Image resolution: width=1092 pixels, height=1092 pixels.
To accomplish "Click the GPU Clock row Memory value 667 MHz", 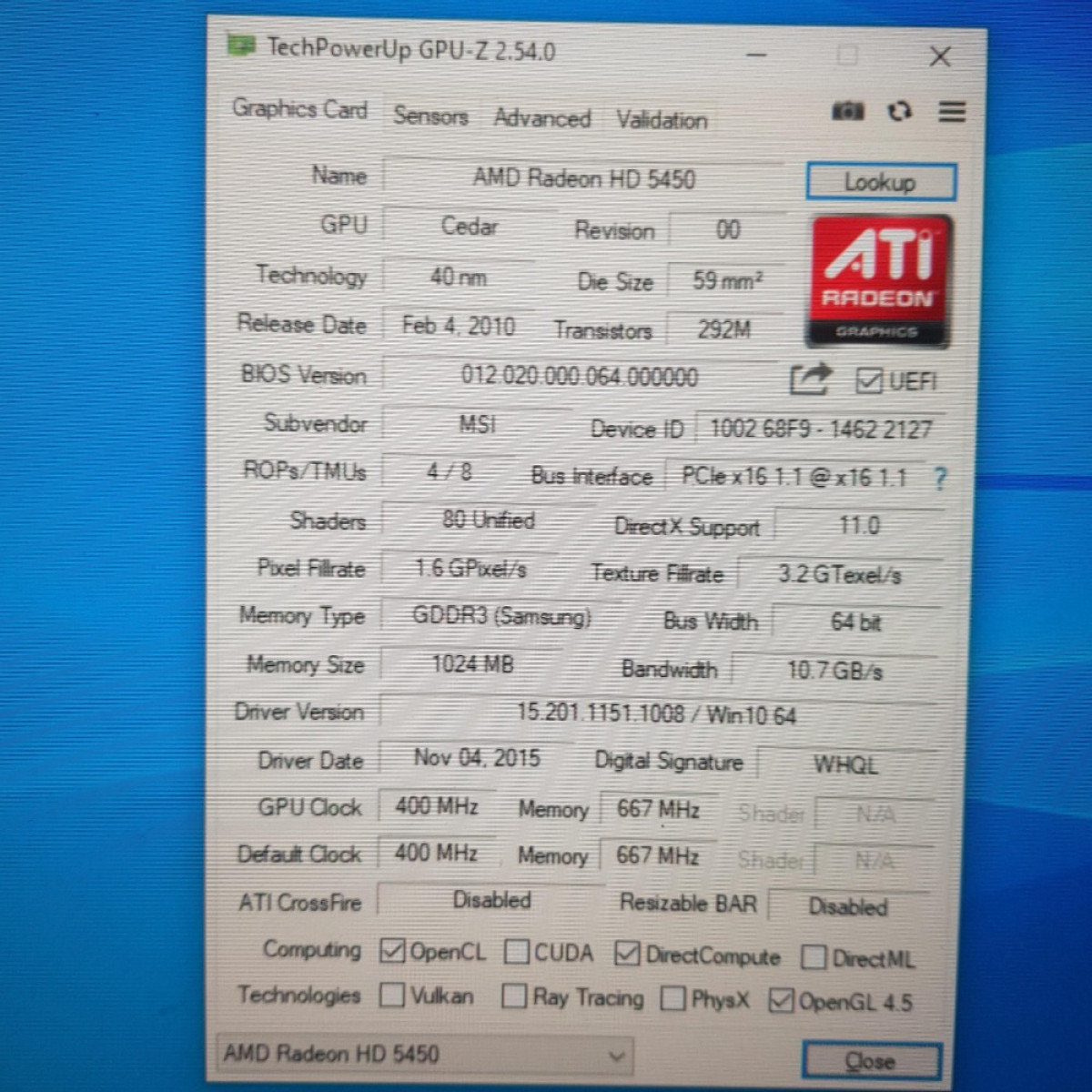I will point(658,809).
